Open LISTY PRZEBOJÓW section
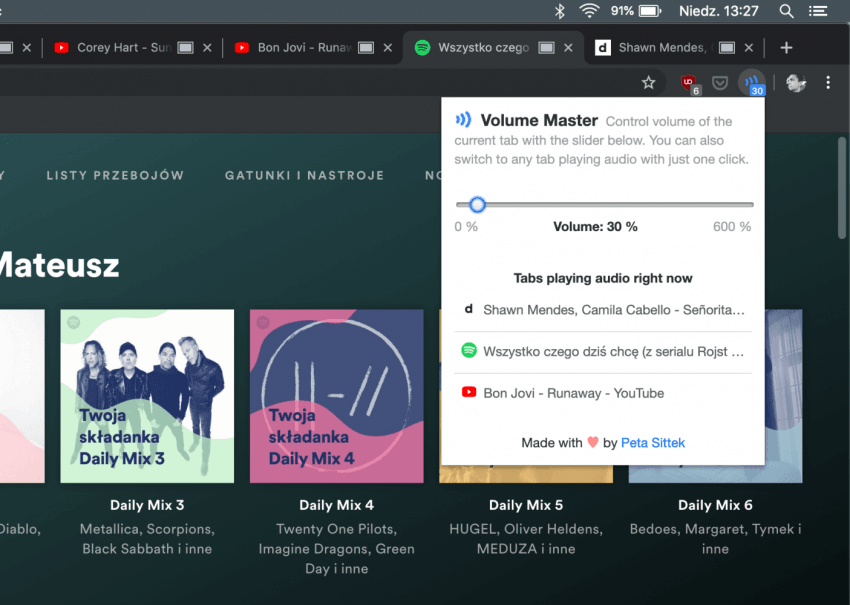The width and height of the screenshot is (850, 605). [115, 175]
